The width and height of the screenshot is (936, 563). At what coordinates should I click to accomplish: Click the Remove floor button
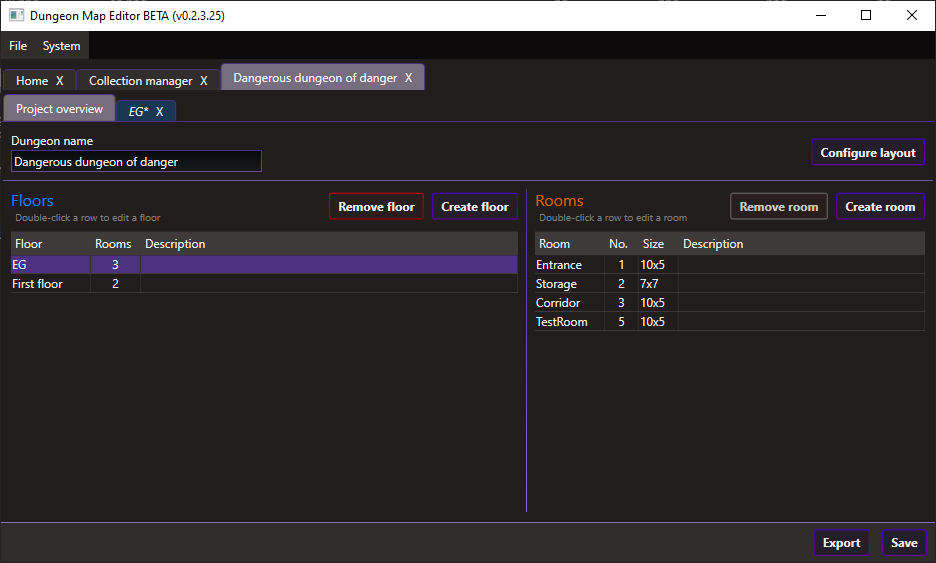point(376,207)
